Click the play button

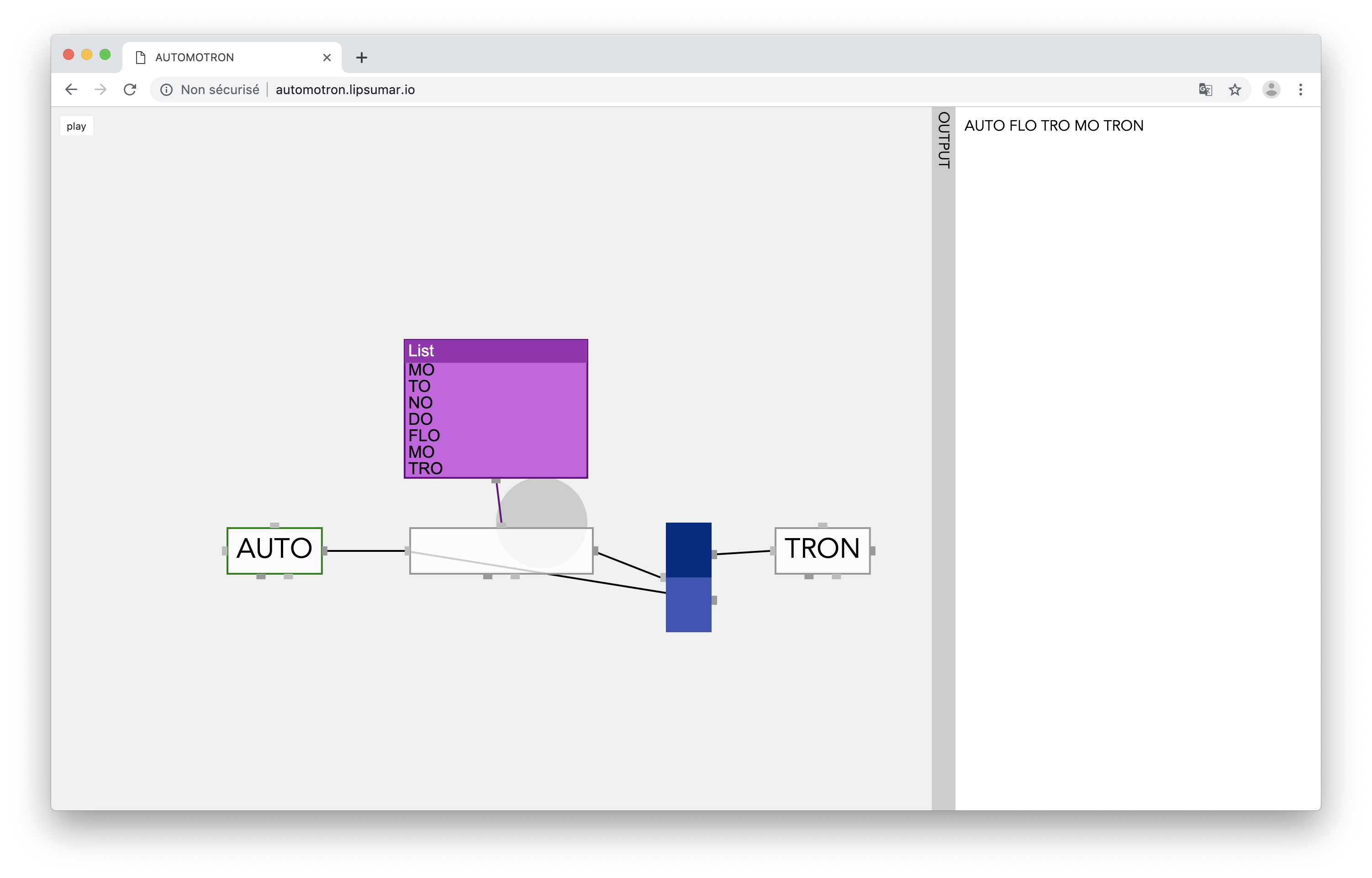(76, 126)
